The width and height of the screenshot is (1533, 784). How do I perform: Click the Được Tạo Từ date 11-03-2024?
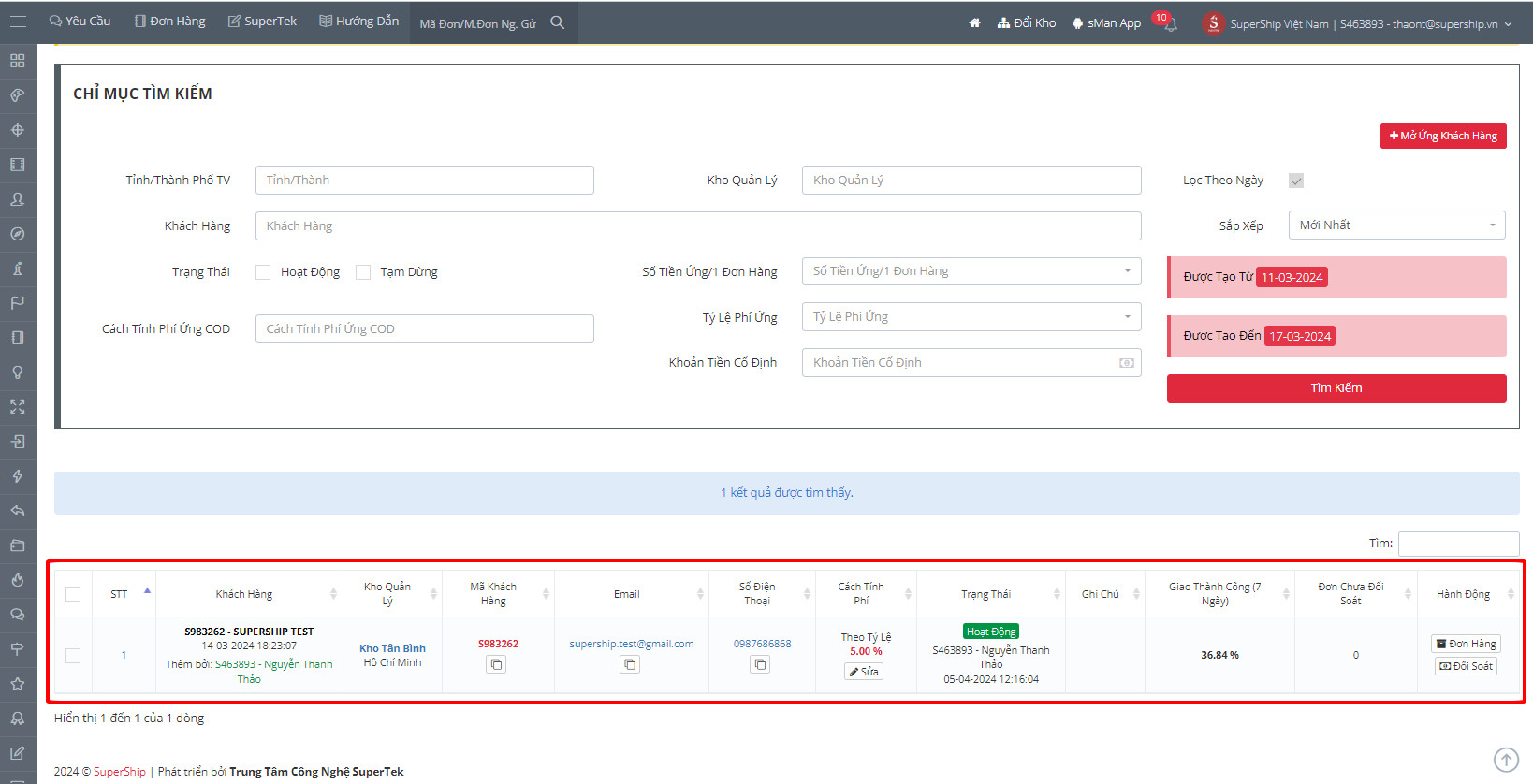coord(1292,278)
